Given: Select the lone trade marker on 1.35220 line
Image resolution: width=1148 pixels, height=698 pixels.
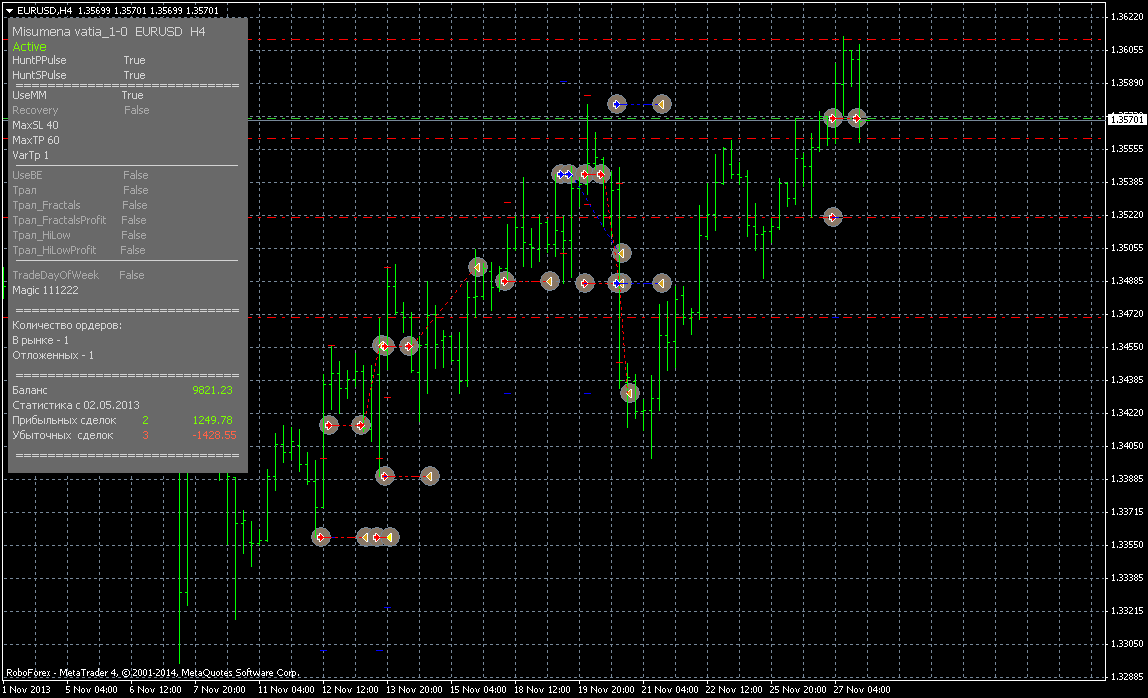Looking at the screenshot, I should click(832, 217).
